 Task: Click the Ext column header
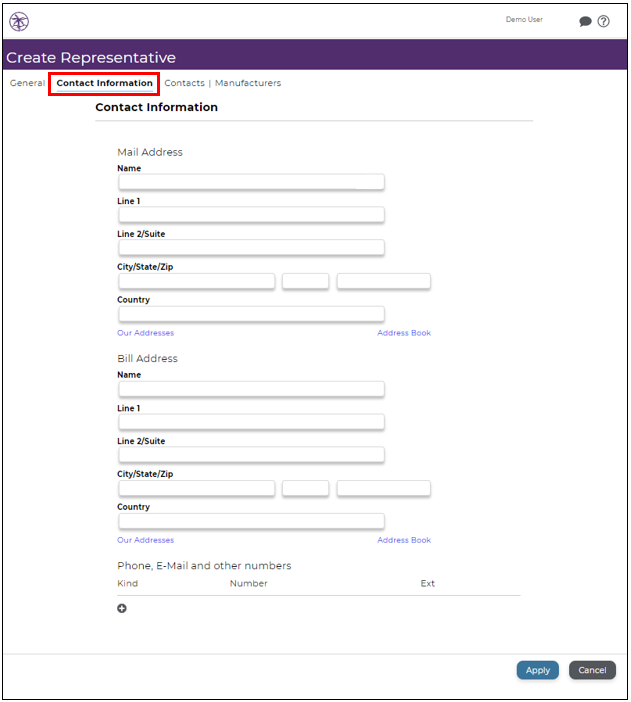click(428, 583)
